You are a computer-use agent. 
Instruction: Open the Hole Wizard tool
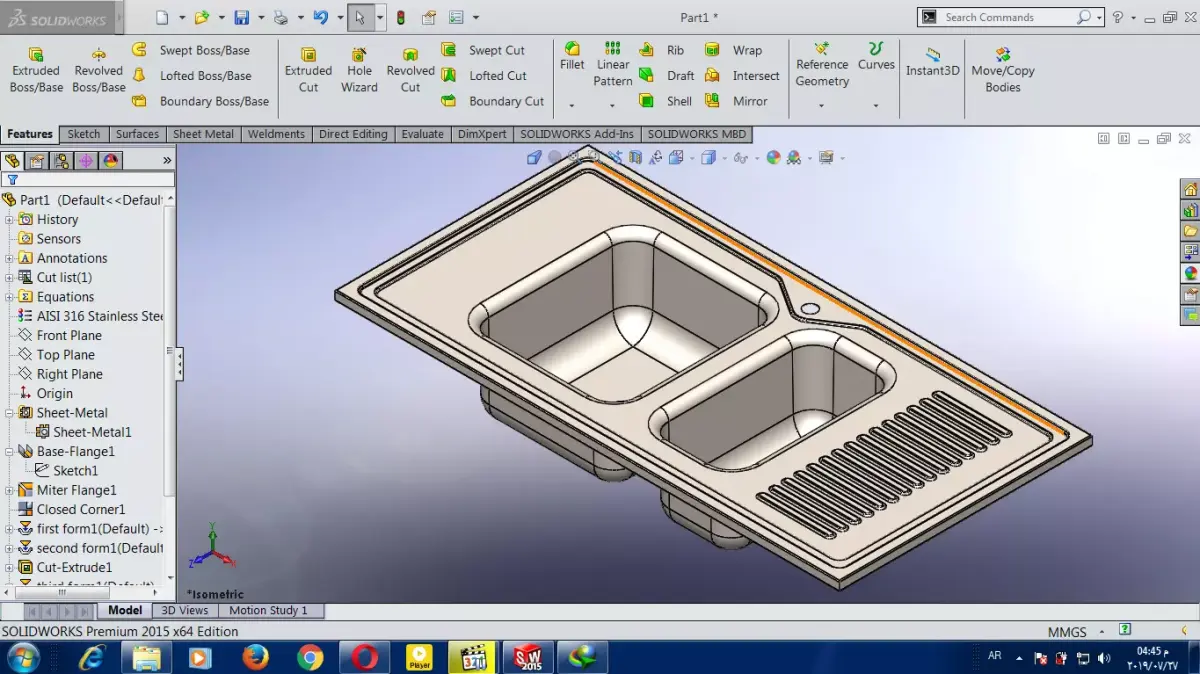click(359, 70)
